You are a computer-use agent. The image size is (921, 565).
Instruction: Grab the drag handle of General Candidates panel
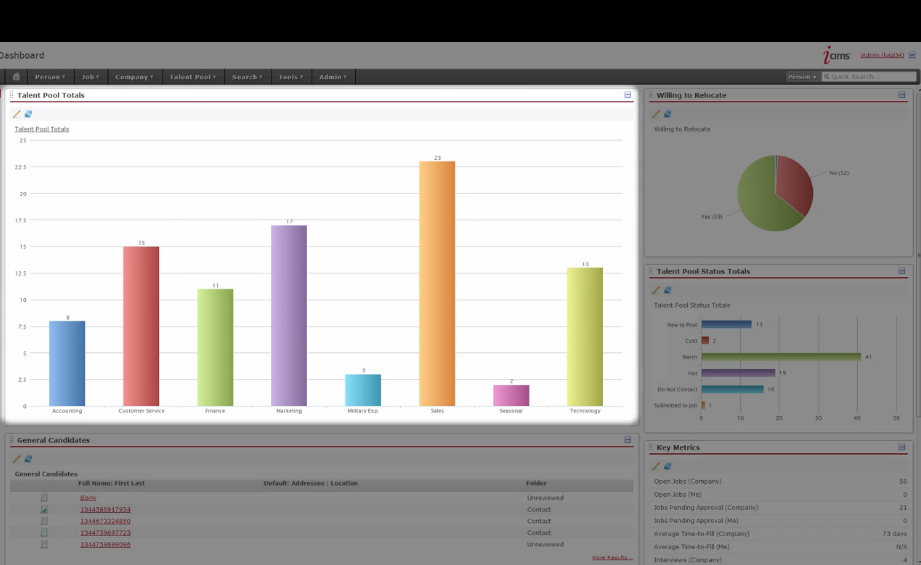pos(12,439)
